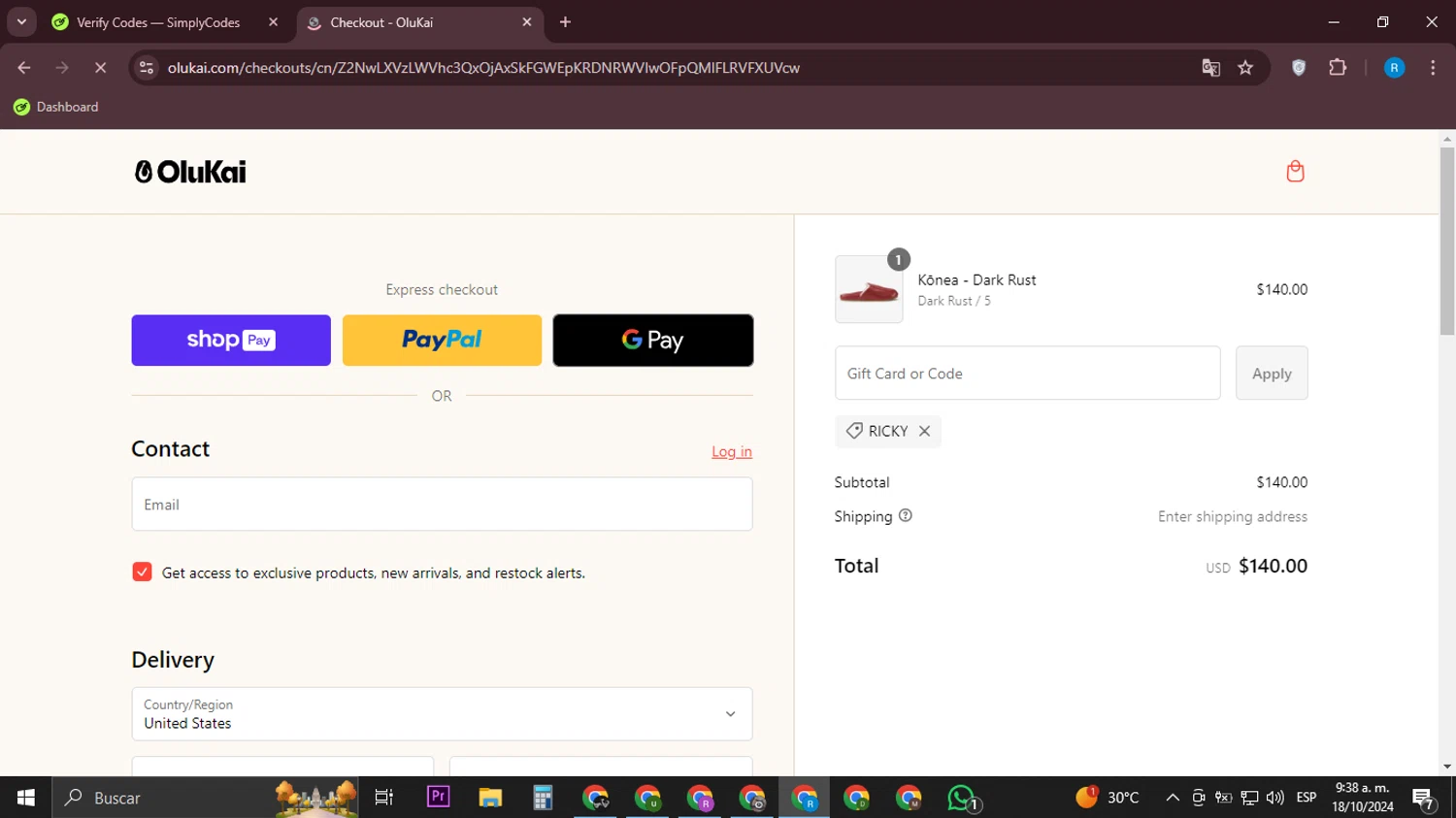Open the weather 30°C widget

[1107, 798]
